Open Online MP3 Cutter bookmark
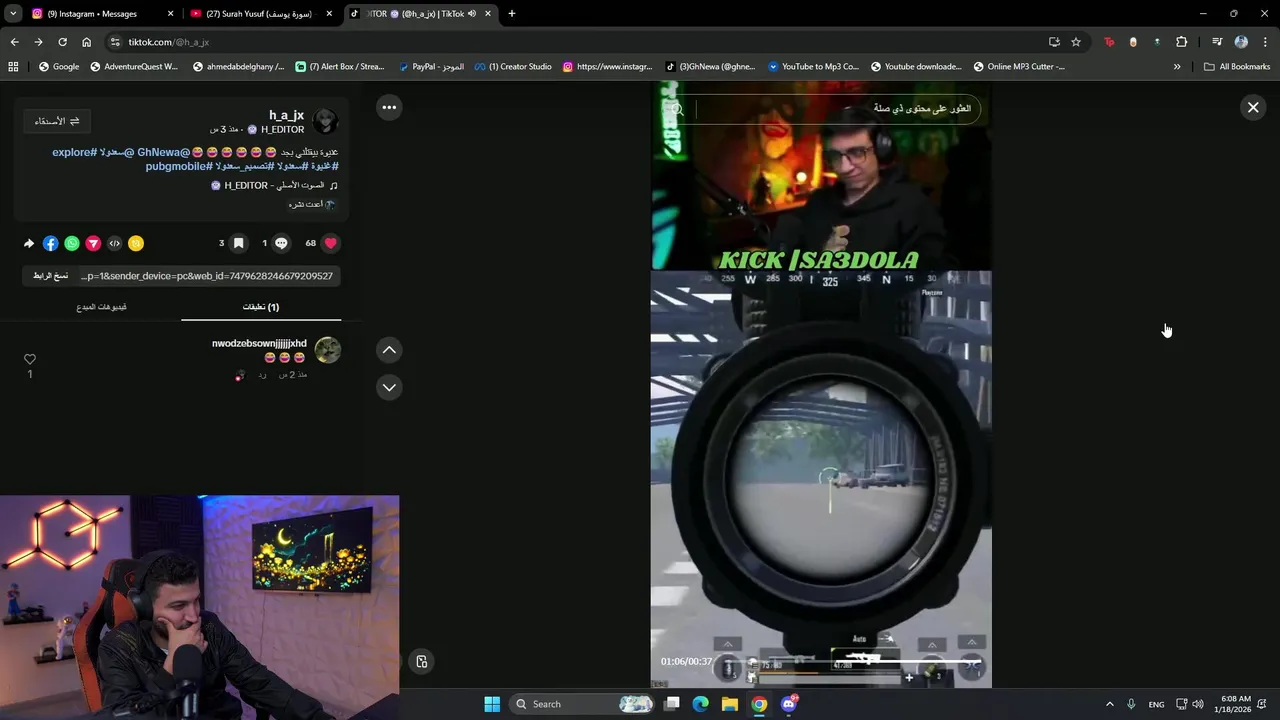The width and height of the screenshot is (1280, 720). (x=1017, y=67)
